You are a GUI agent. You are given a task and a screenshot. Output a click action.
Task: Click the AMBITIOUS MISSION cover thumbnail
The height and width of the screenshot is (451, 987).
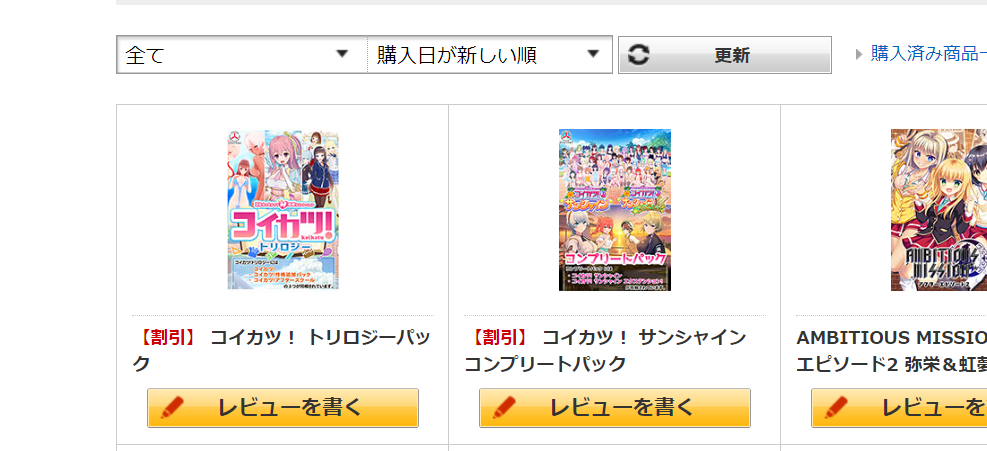point(939,210)
